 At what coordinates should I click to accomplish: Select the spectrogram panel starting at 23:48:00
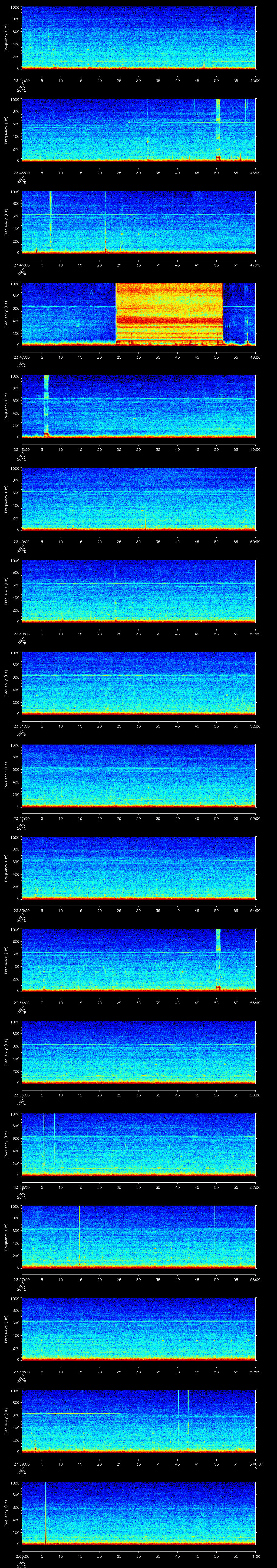(138, 407)
